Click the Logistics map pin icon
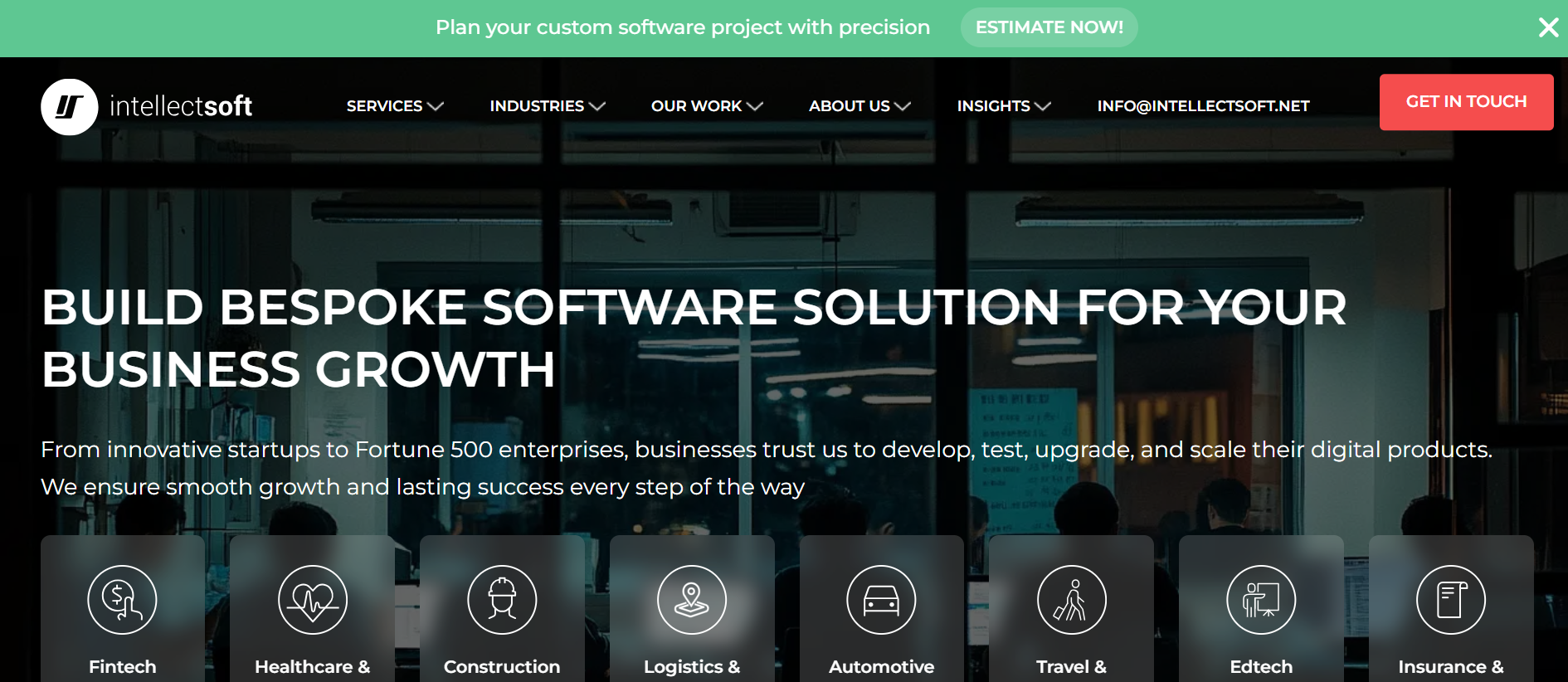This screenshot has width=1568, height=682. point(692,600)
